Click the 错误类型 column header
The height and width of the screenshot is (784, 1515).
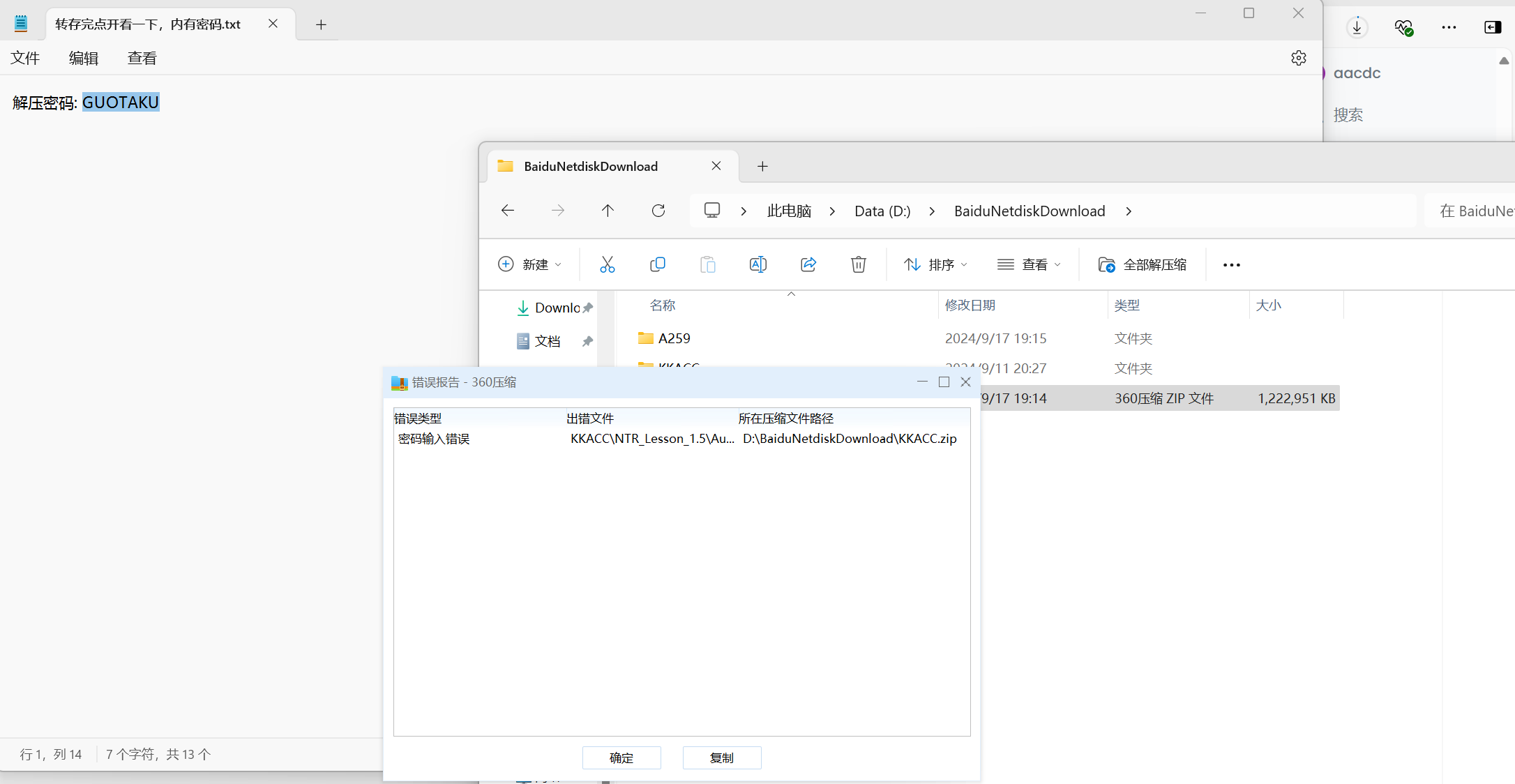418,419
